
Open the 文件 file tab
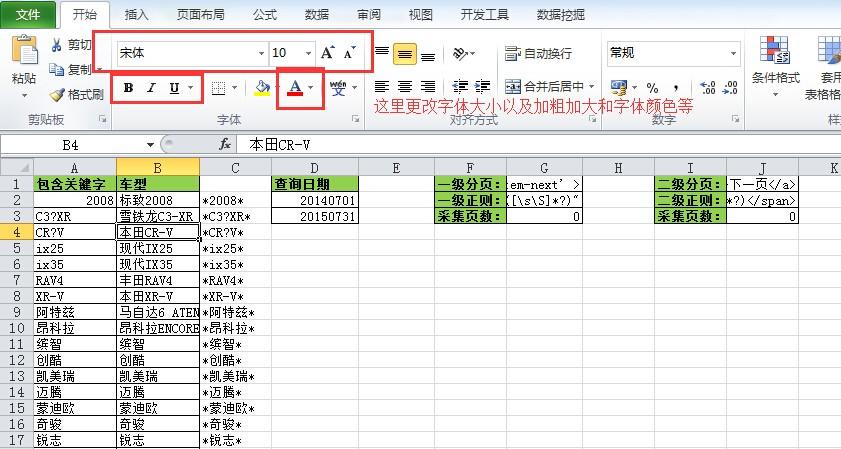click(28, 14)
